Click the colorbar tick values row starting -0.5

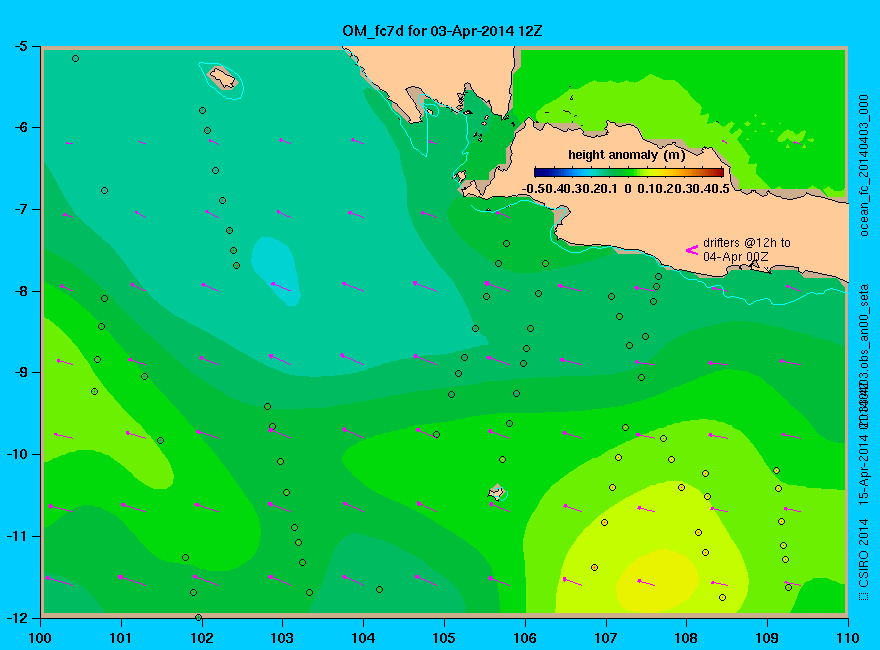pos(625,189)
